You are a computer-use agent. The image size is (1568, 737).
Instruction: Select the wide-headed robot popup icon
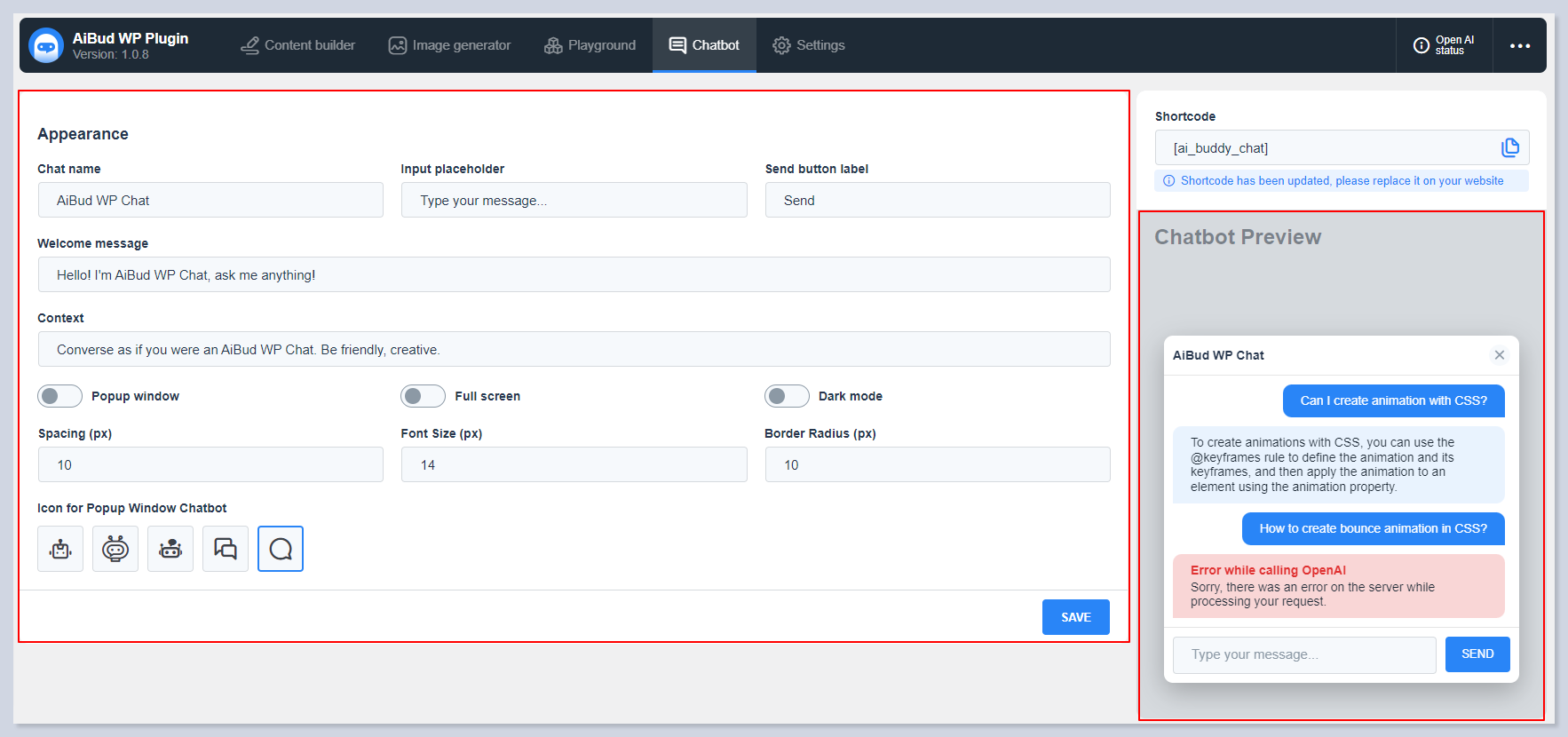[170, 549]
